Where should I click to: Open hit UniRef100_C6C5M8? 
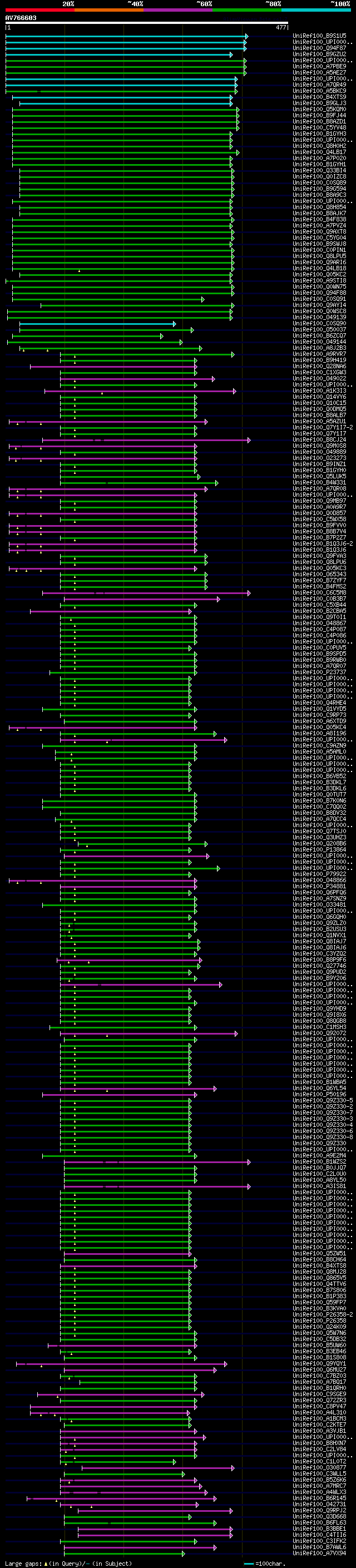(319, 593)
